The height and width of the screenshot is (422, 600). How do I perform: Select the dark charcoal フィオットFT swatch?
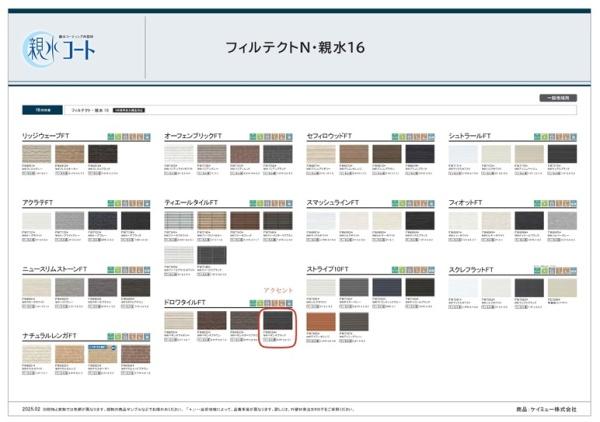point(529,221)
